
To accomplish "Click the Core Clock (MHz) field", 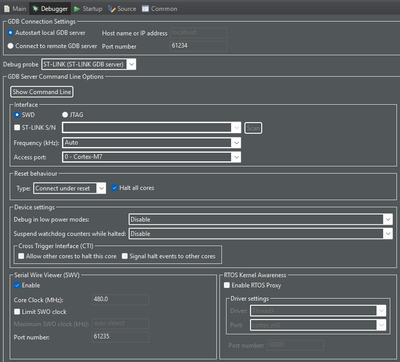I will tap(120, 299).
